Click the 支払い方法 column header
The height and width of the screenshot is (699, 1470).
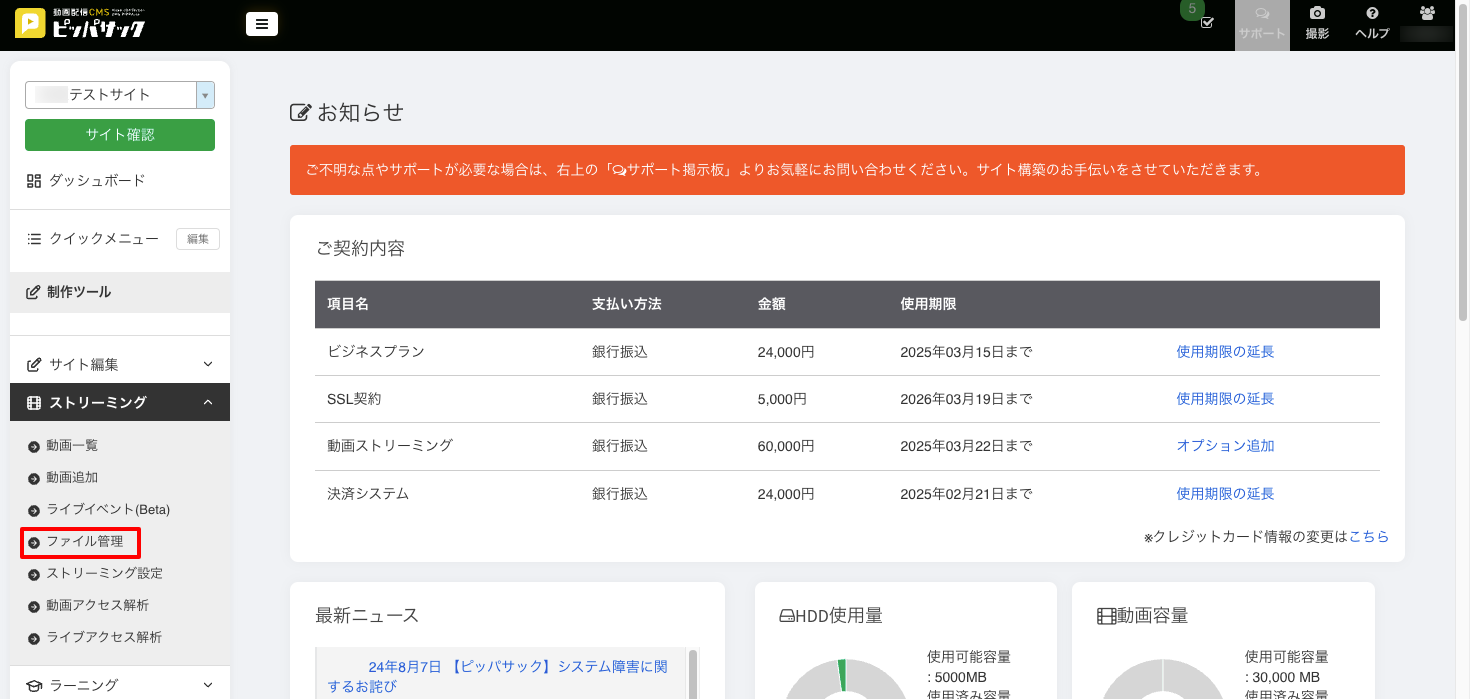tap(627, 304)
